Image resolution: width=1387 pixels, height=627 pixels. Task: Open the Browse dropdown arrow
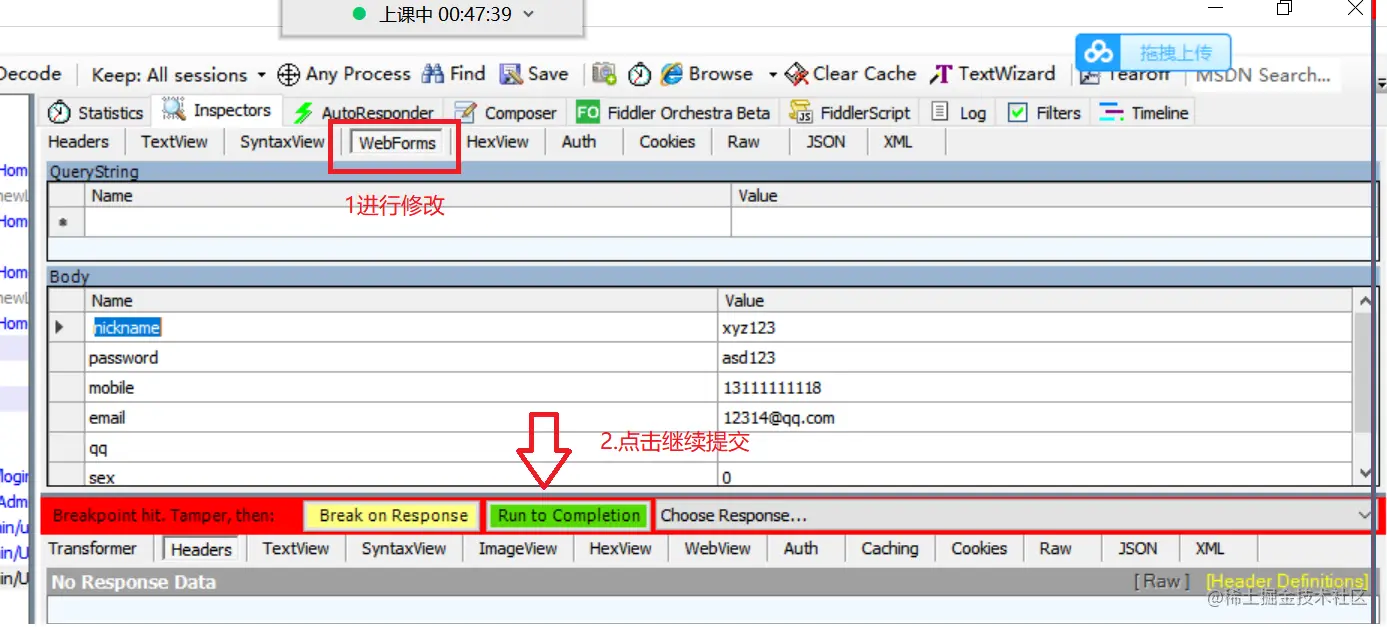[772, 75]
